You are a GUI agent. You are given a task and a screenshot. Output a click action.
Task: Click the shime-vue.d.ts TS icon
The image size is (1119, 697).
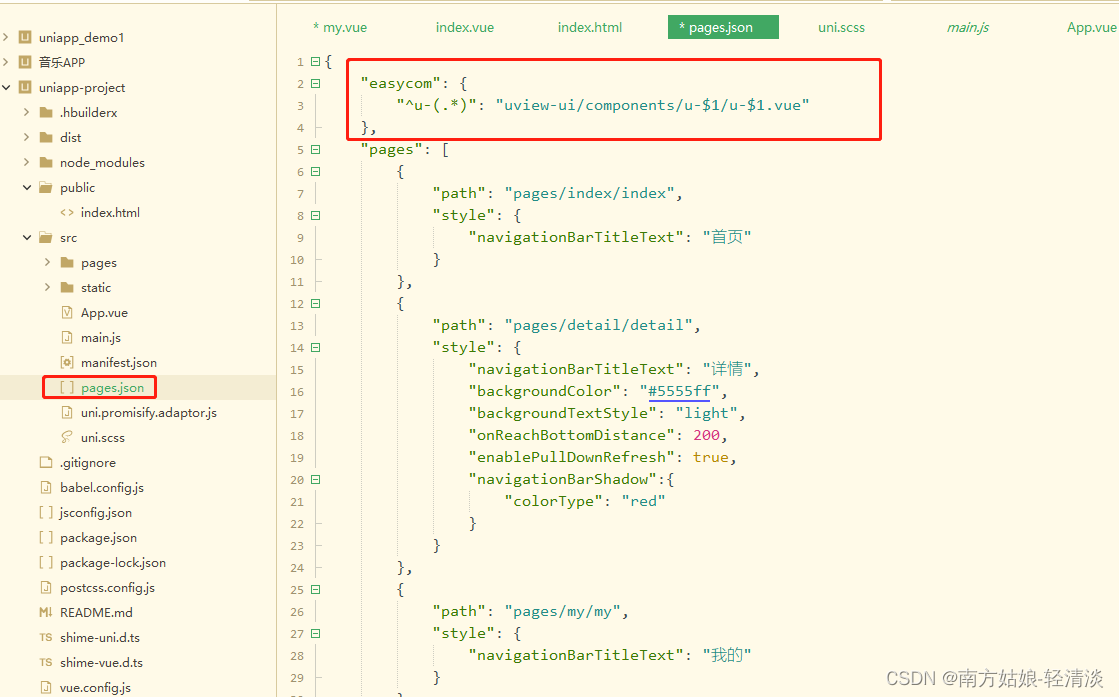pyautogui.click(x=46, y=662)
